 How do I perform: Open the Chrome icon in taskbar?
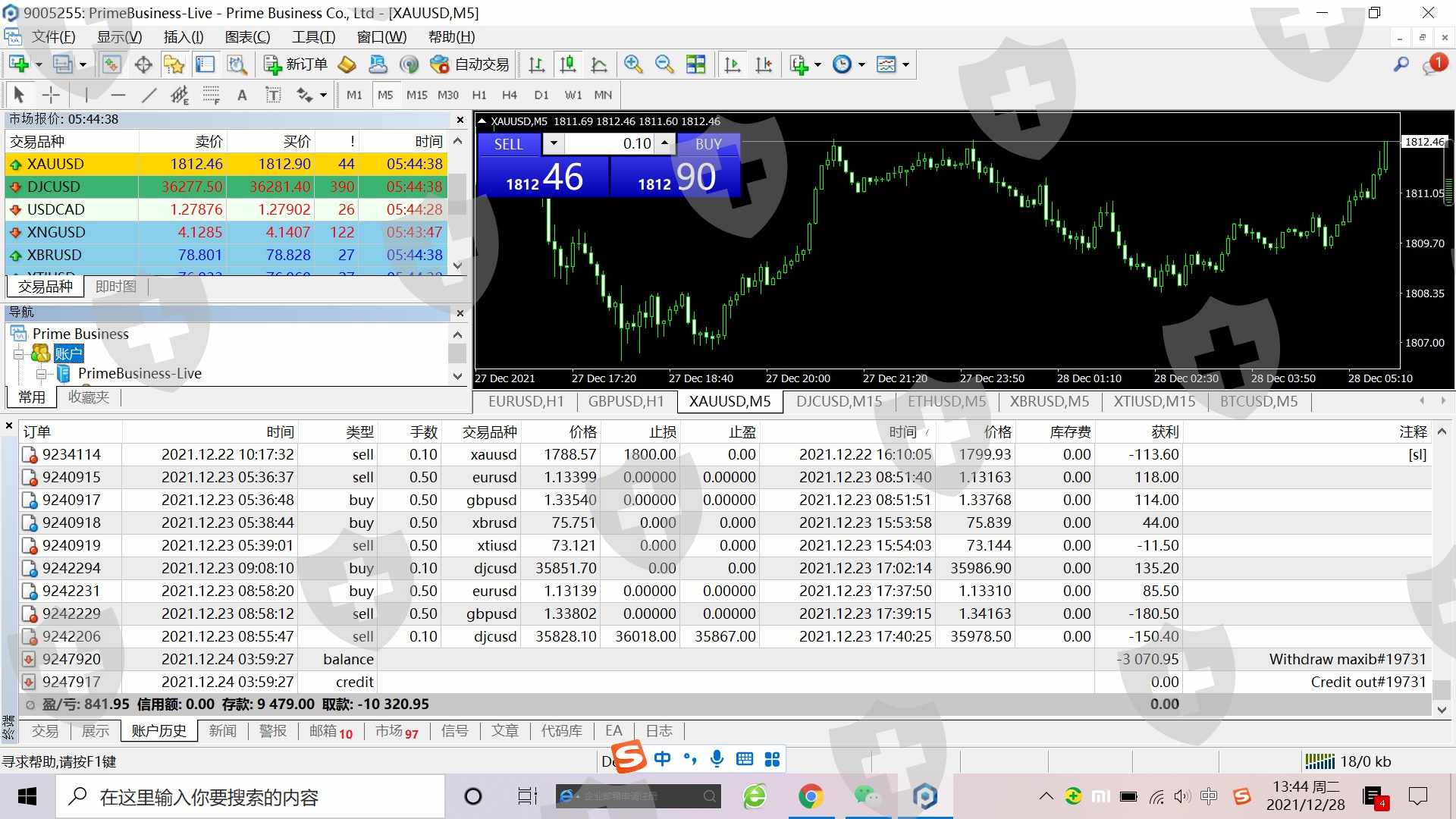pyautogui.click(x=810, y=796)
